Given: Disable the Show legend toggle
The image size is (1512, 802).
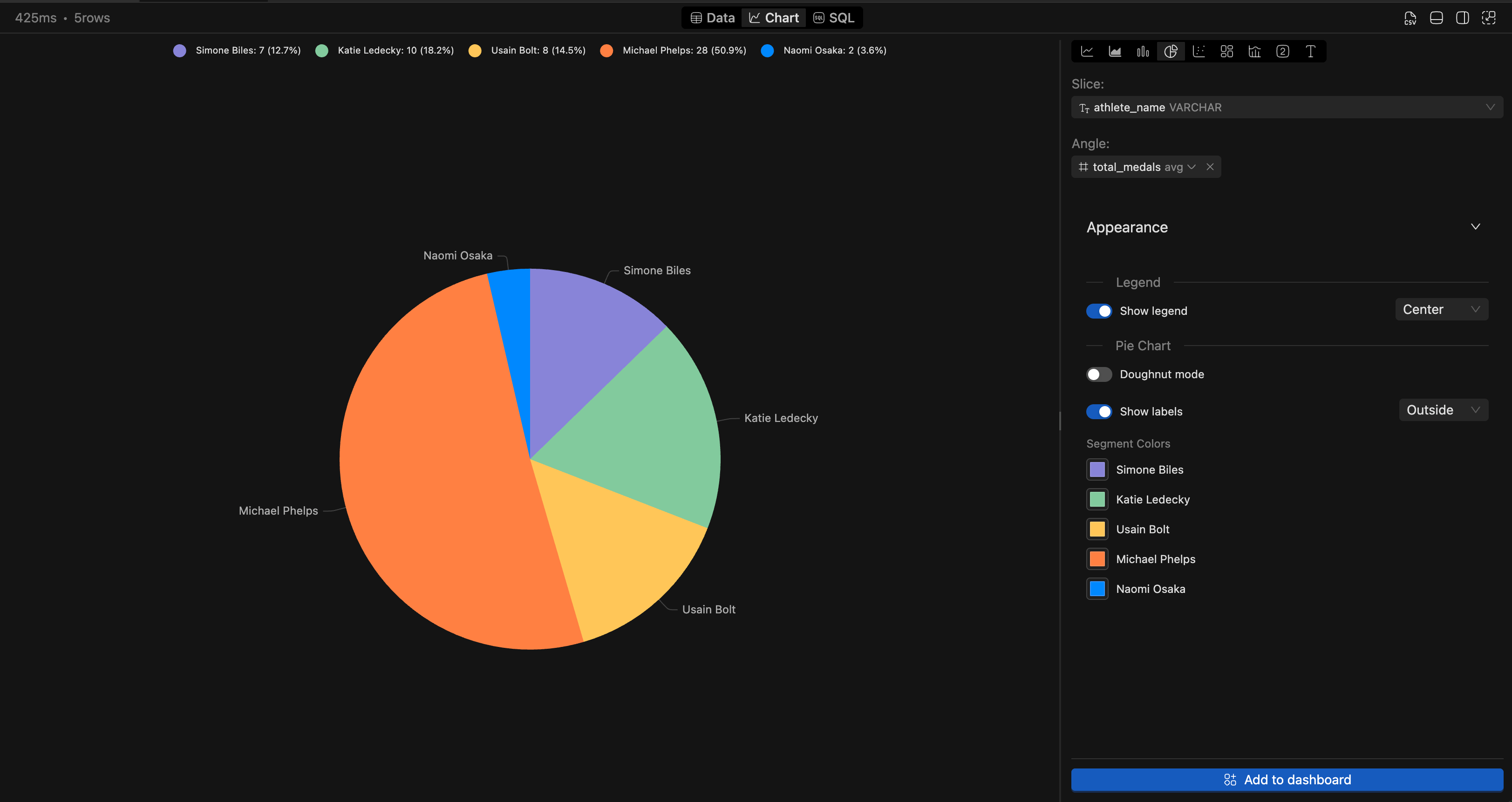Looking at the screenshot, I should [1099, 310].
